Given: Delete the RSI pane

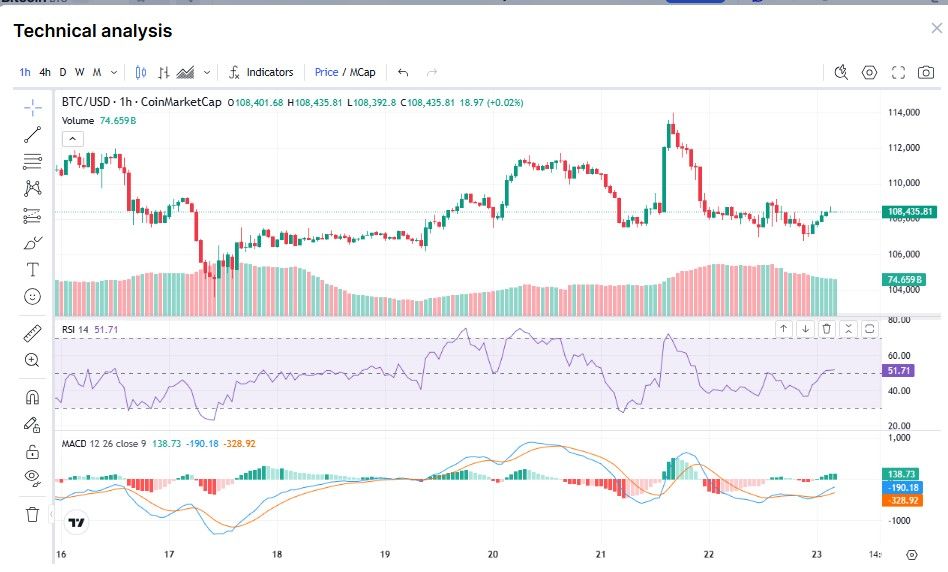Looking at the screenshot, I should [826, 328].
